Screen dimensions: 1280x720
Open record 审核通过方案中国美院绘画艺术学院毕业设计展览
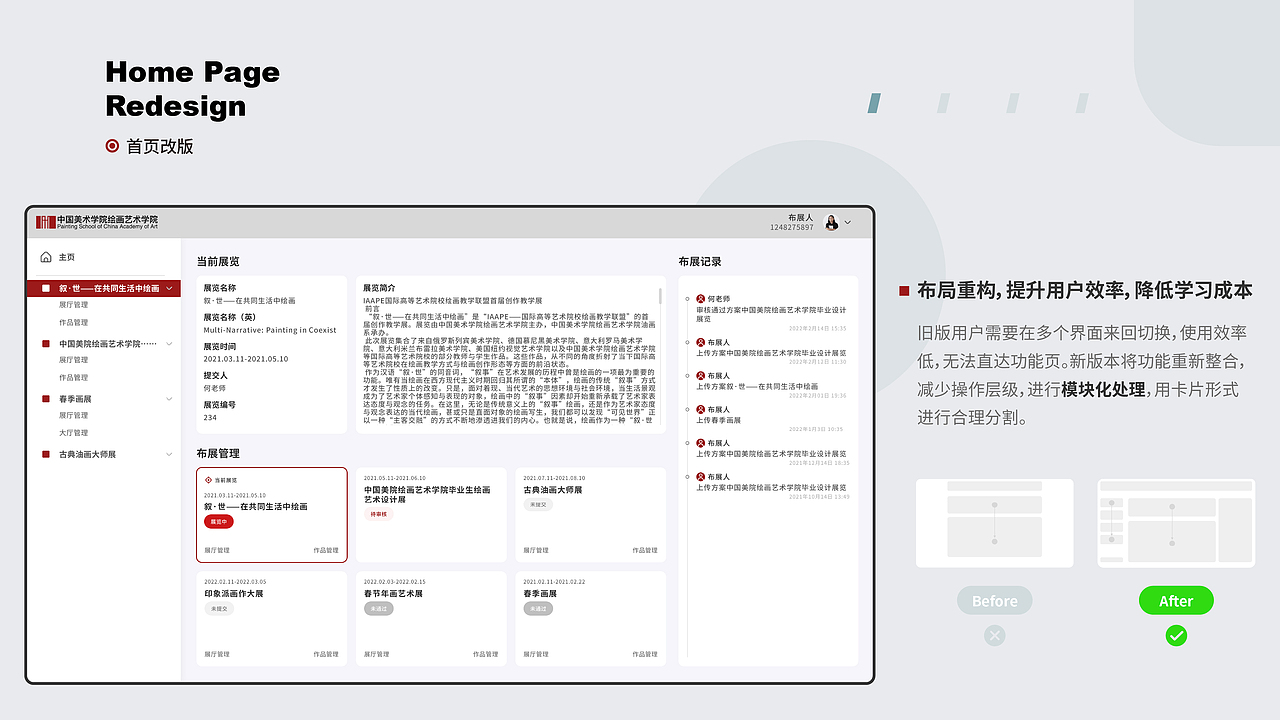coord(771,314)
